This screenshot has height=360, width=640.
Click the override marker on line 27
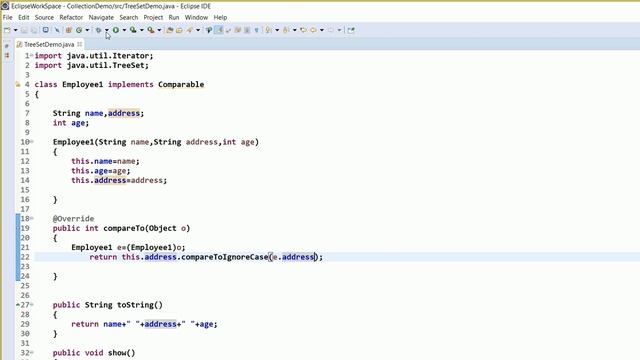(x=18, y=304)
